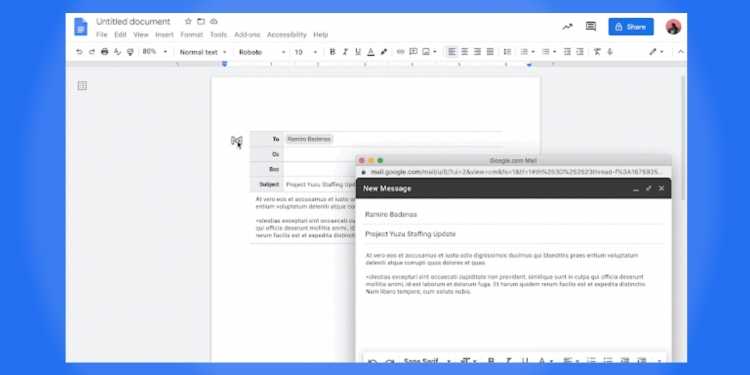Add a comment with the toolbar comment icon
This screenshot has height=375, width=750.
click(x=413, y=52)
